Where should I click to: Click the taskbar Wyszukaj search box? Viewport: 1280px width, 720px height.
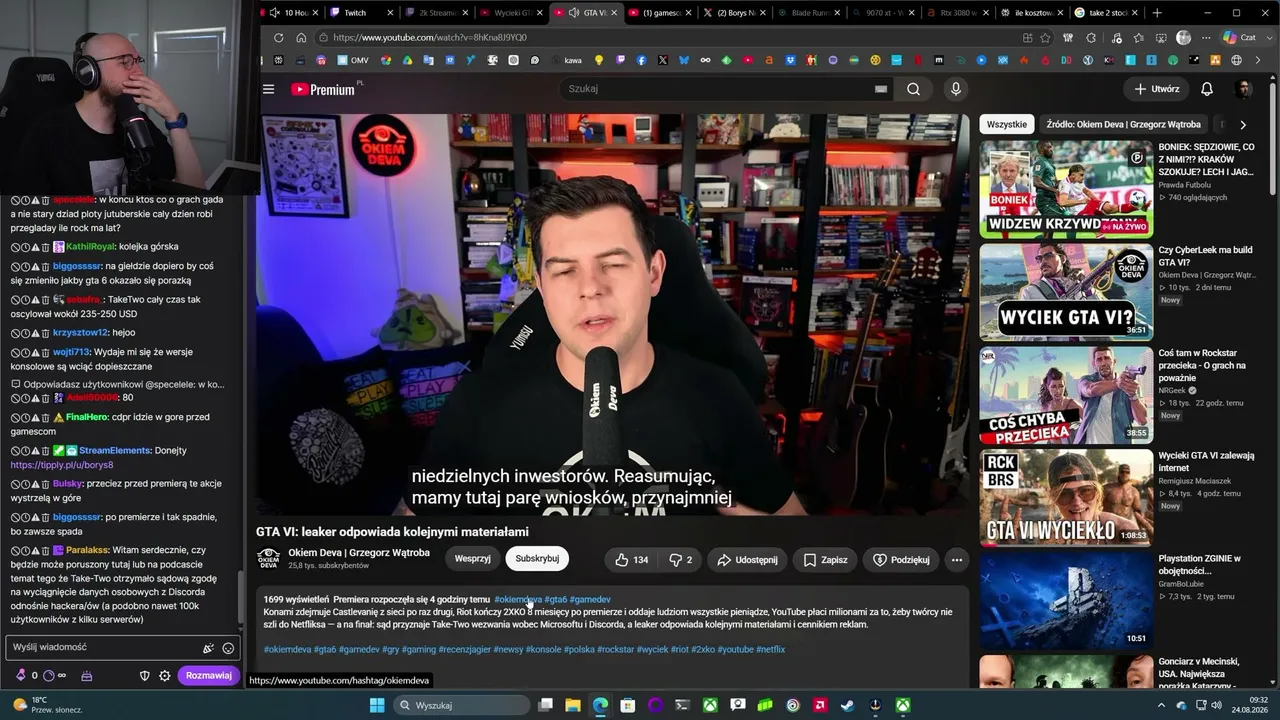tap(460, 705)
